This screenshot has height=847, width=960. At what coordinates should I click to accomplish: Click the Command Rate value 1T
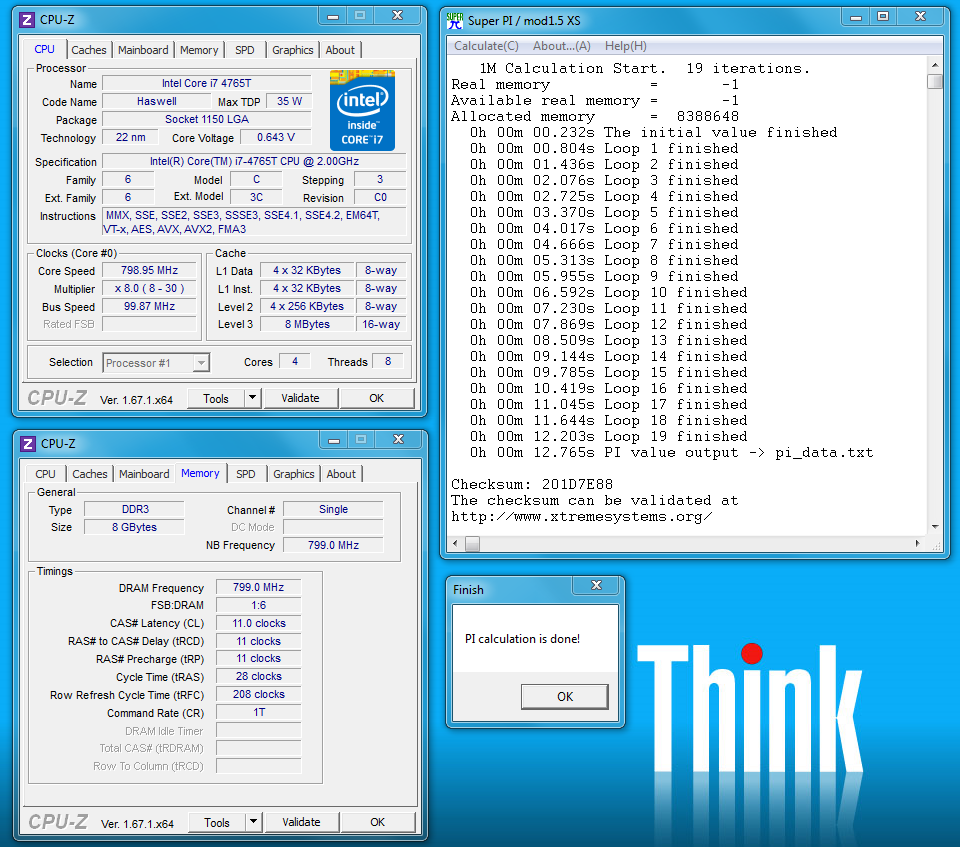point(258,712)
